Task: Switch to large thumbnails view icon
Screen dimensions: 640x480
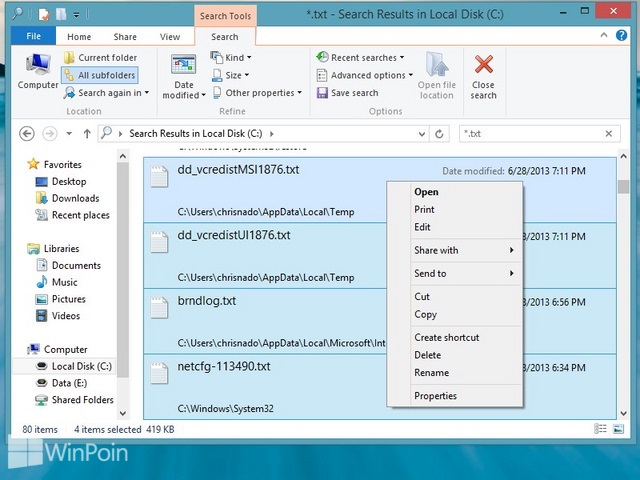Action: click(619, 429)
